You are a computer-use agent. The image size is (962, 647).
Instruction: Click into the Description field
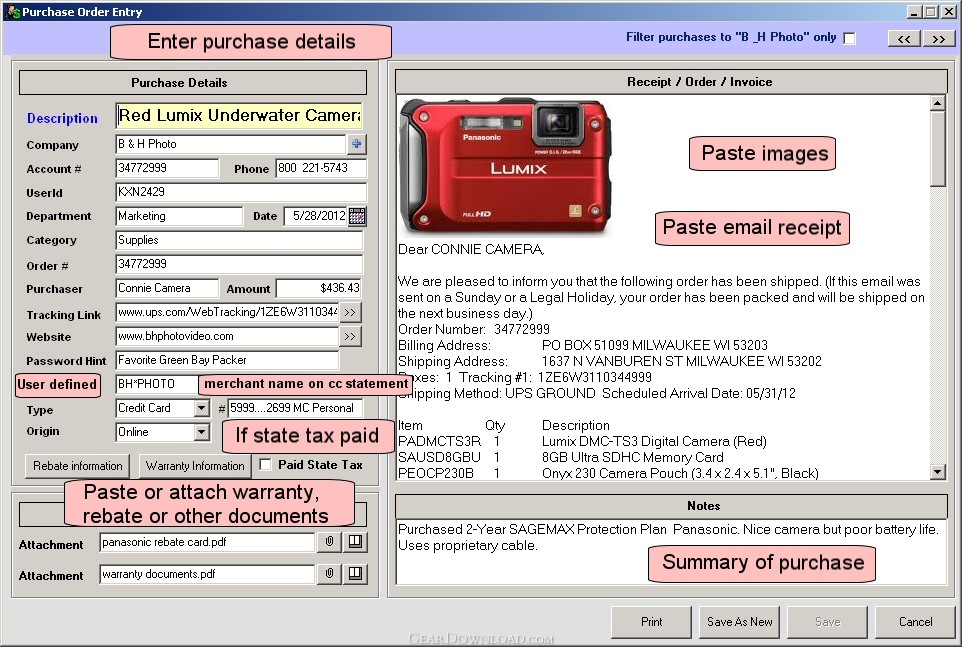click(239, 115)
